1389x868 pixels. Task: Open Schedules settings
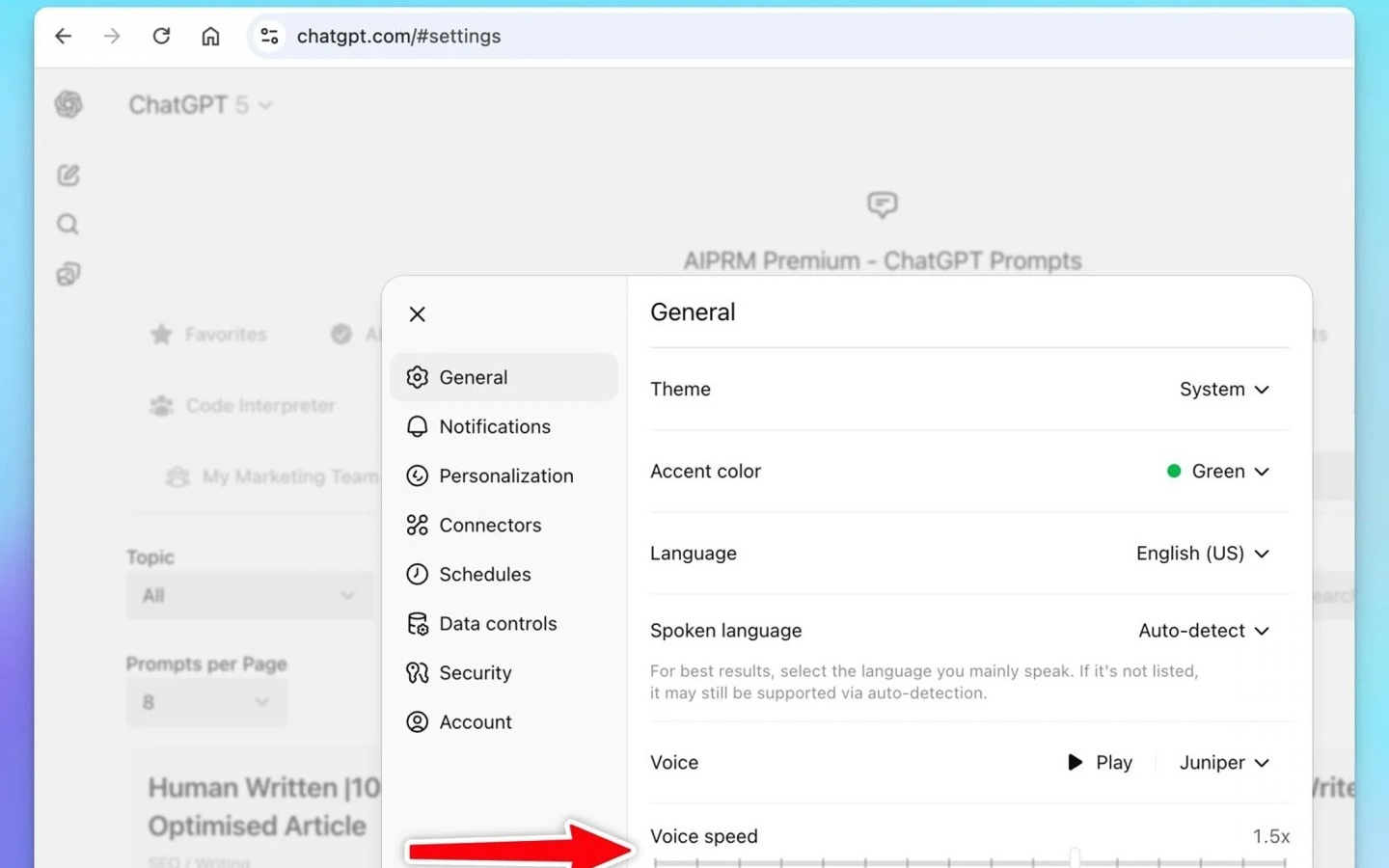tap(504, 574)
